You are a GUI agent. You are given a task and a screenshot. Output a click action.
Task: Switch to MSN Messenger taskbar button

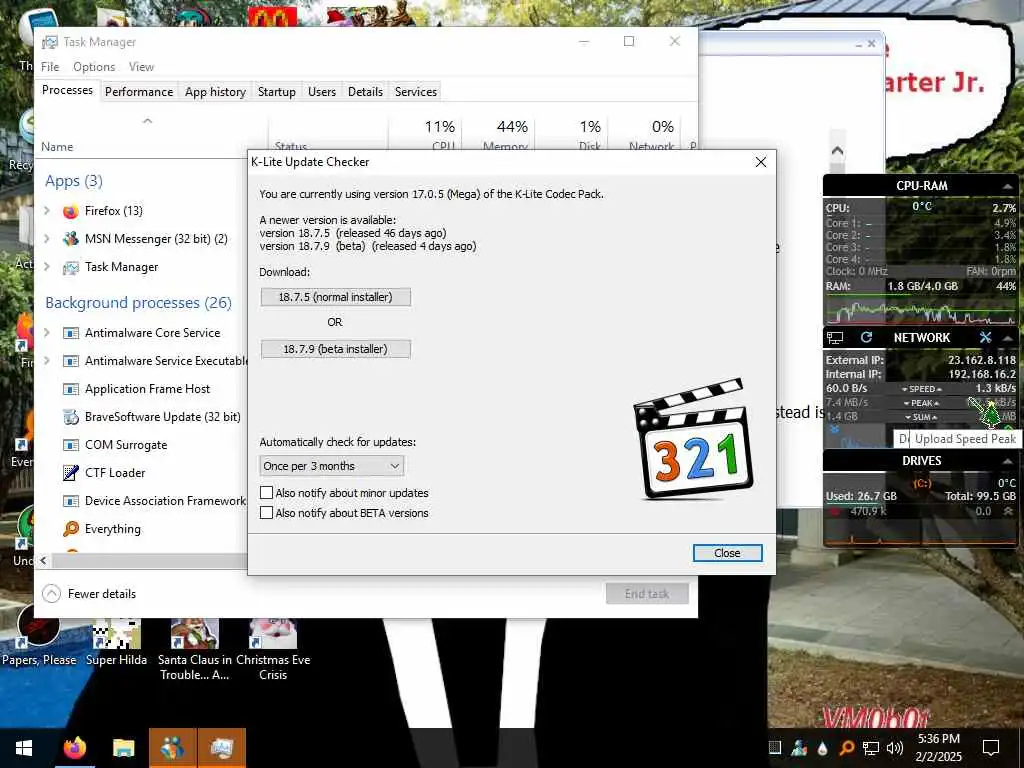pyautogui.click(x=172, y=748)
